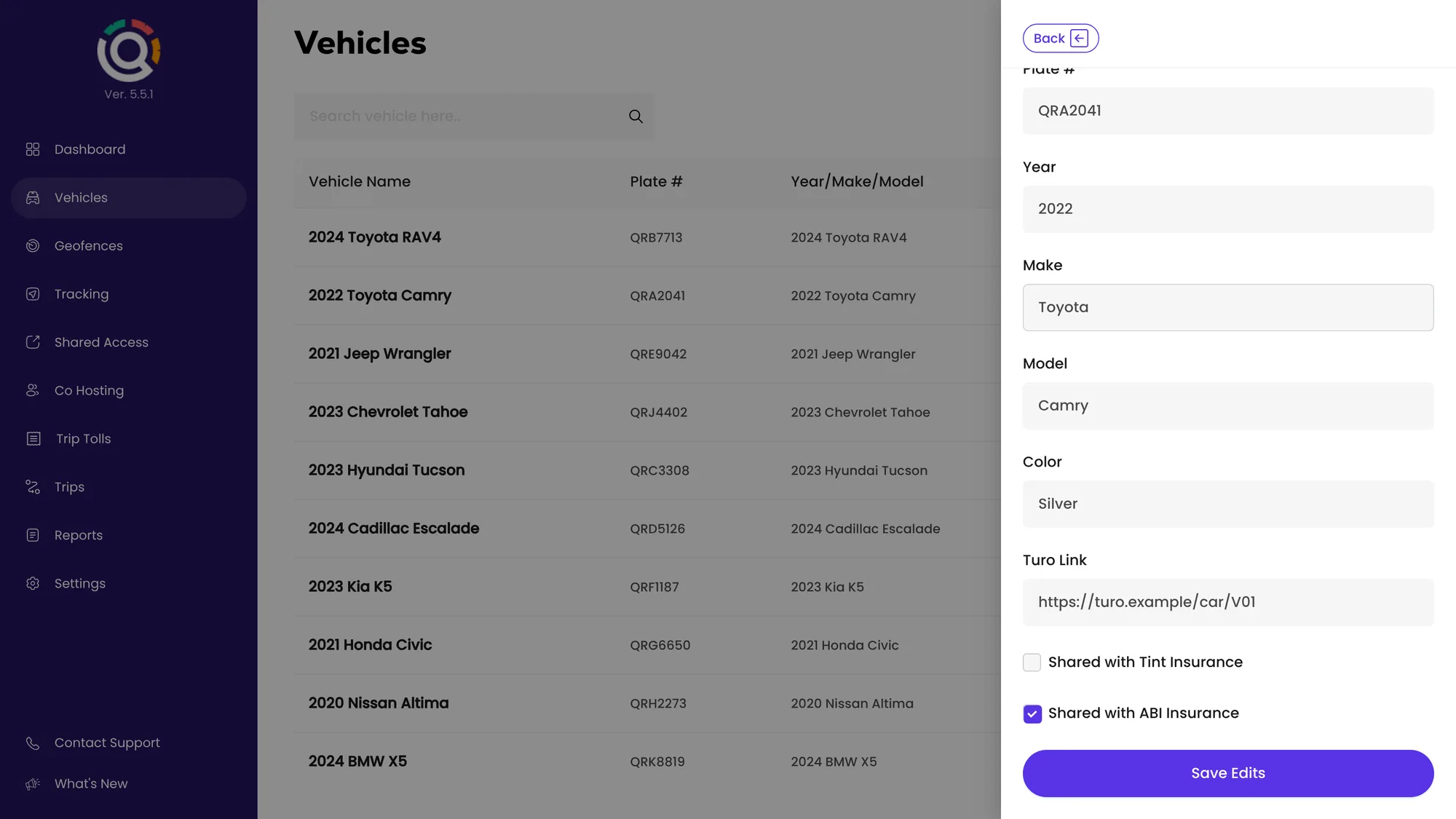This screenshot has height=819, width=1456.
Task: Edit the Year field 2022
Action: [1228, 209]
